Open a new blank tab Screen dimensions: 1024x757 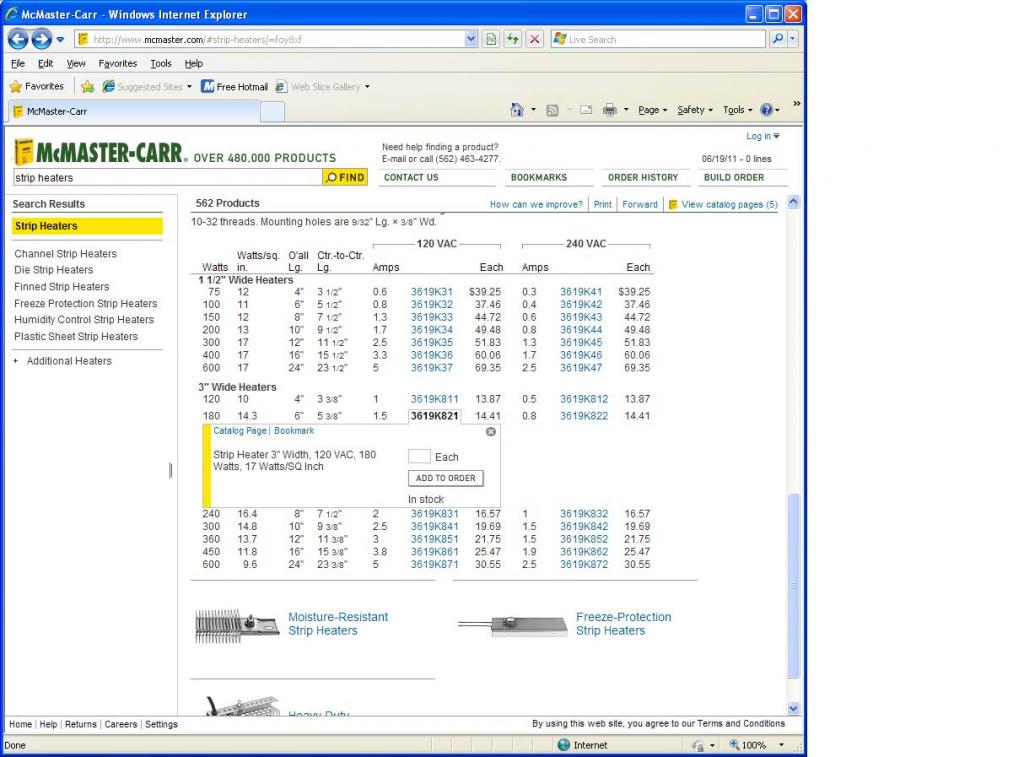pos(272,112)
